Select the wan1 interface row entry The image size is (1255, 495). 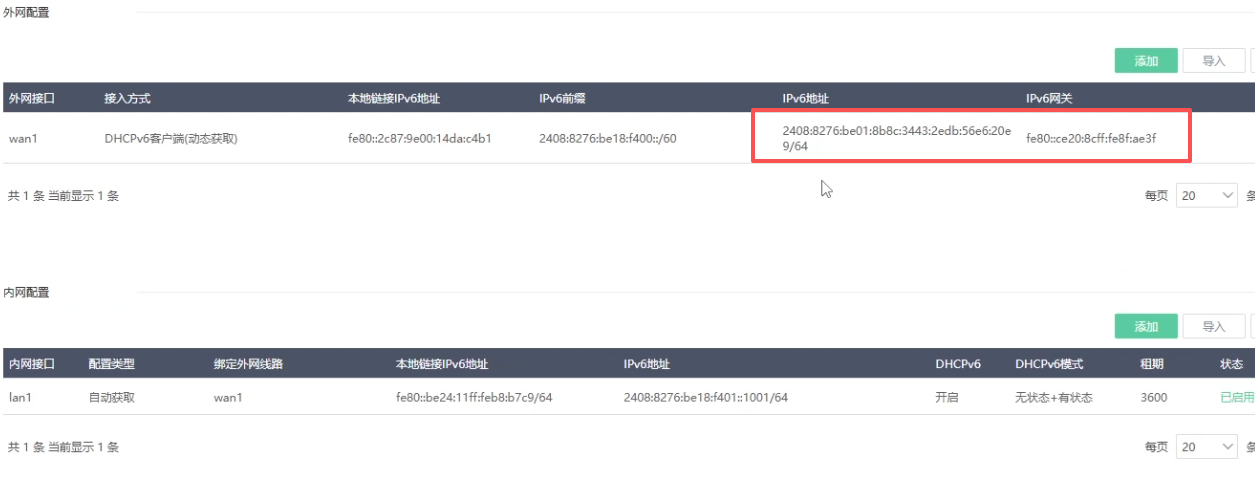(x=23, y=139)
